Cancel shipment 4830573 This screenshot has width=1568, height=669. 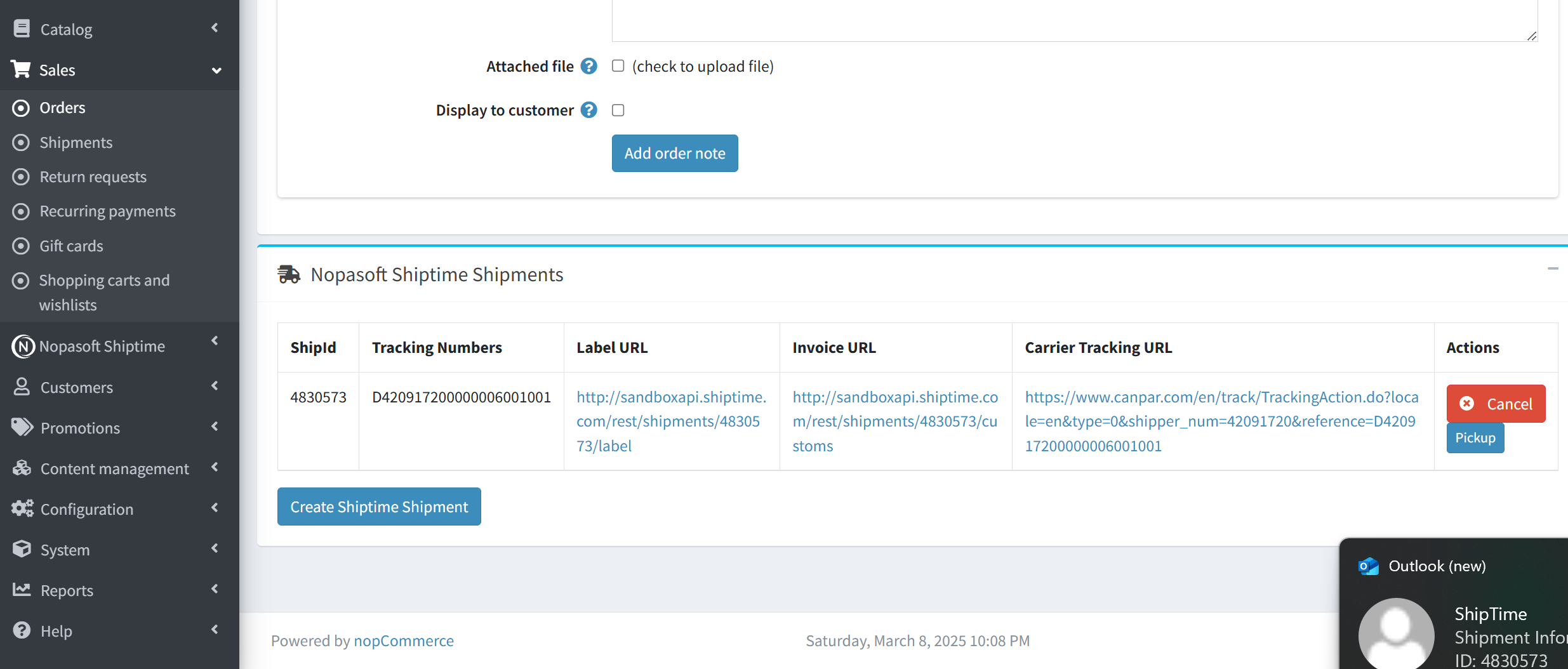tap(1496, 404)
